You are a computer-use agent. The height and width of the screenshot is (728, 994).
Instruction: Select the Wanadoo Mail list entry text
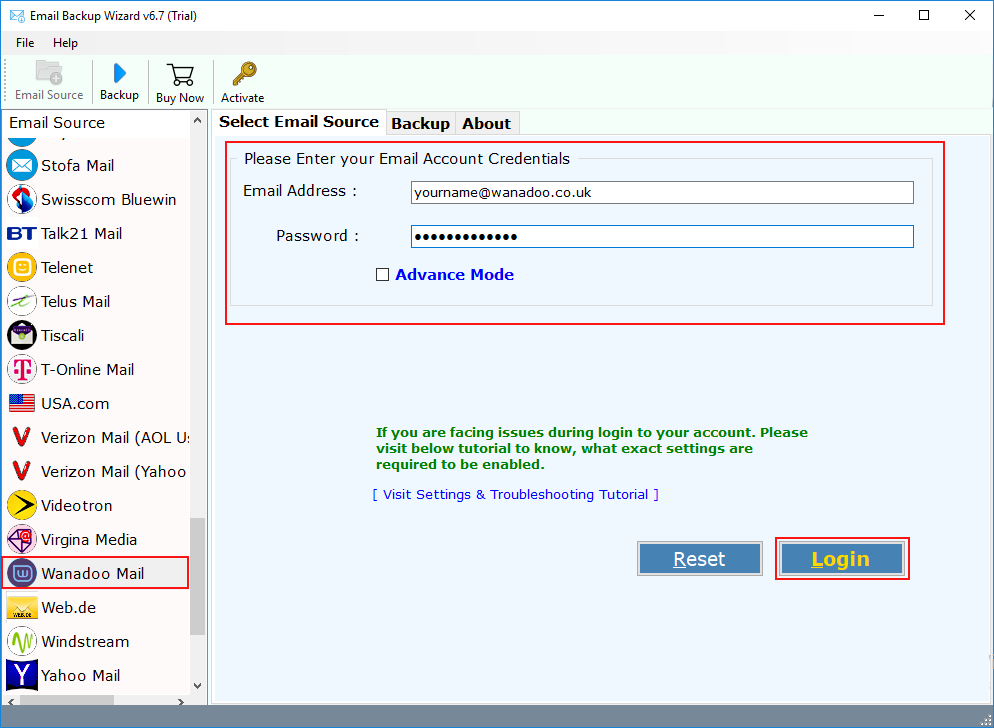tap(93, 574)
